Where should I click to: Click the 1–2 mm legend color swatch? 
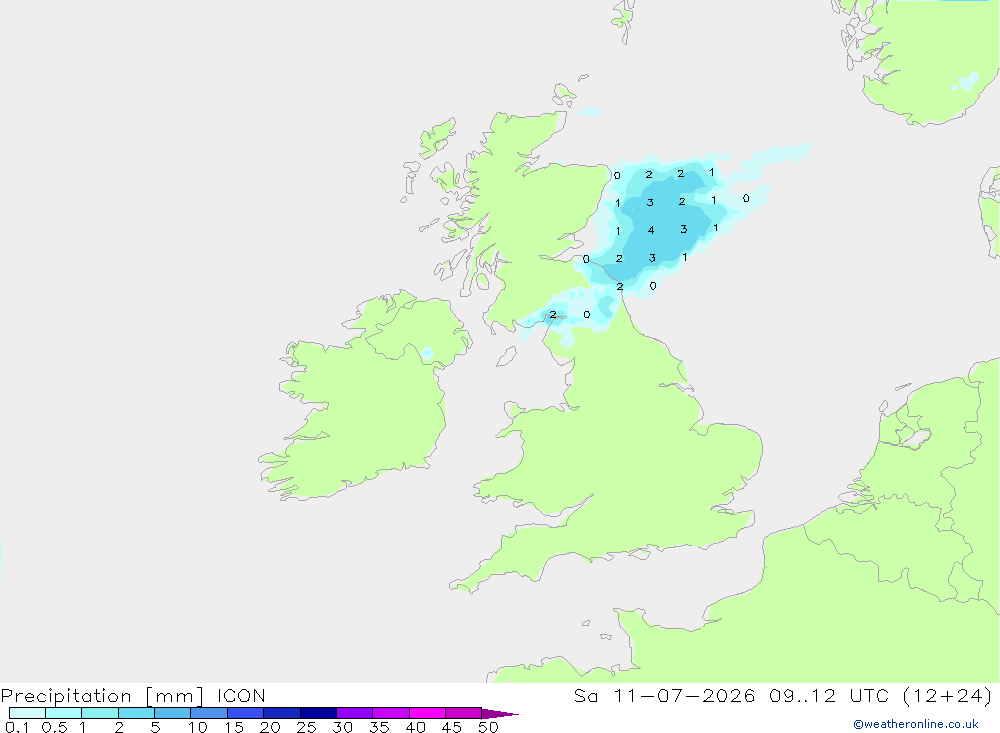[x=100, y=713]
